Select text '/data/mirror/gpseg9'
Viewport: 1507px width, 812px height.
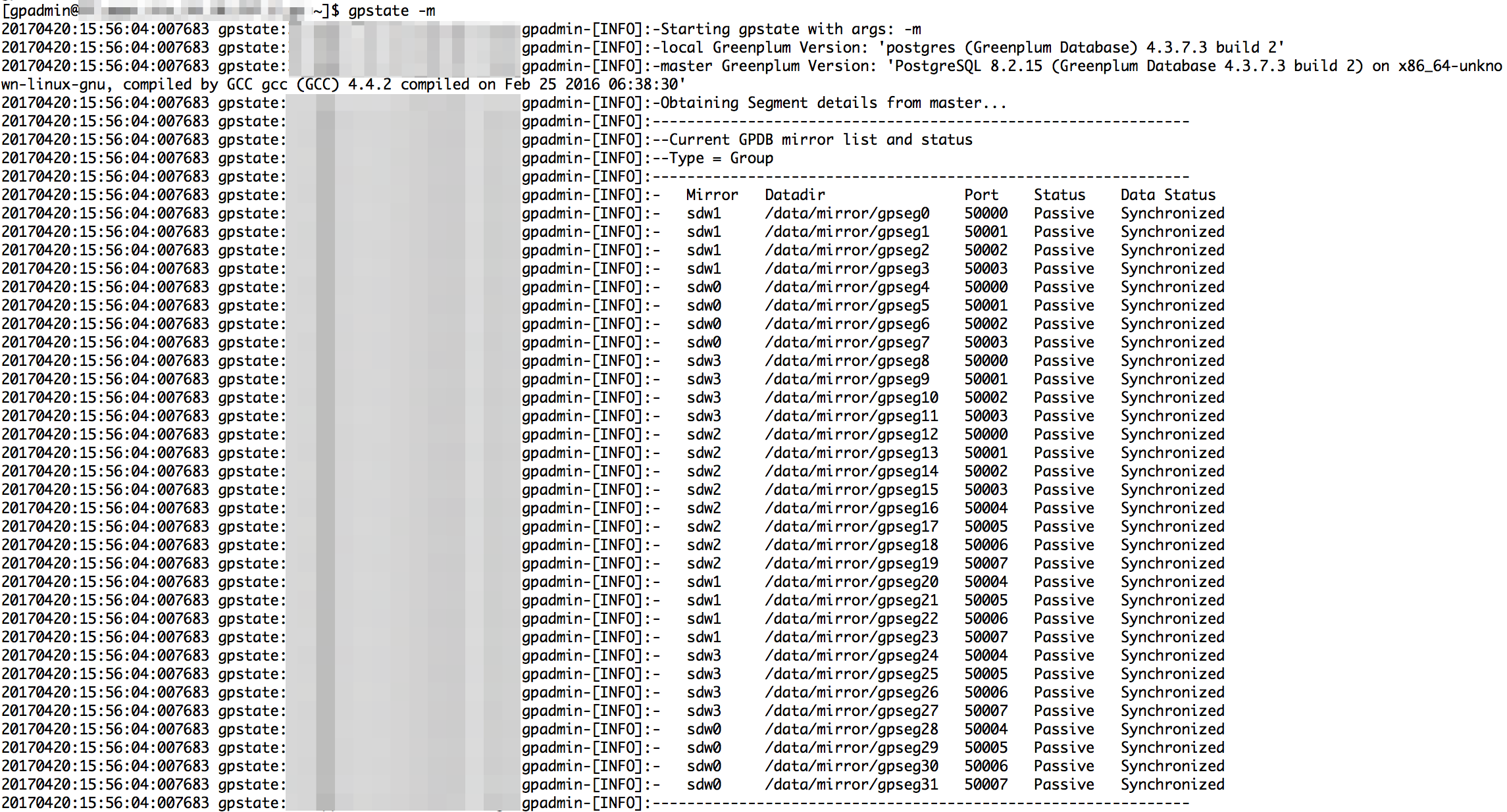tap(847, 379)
